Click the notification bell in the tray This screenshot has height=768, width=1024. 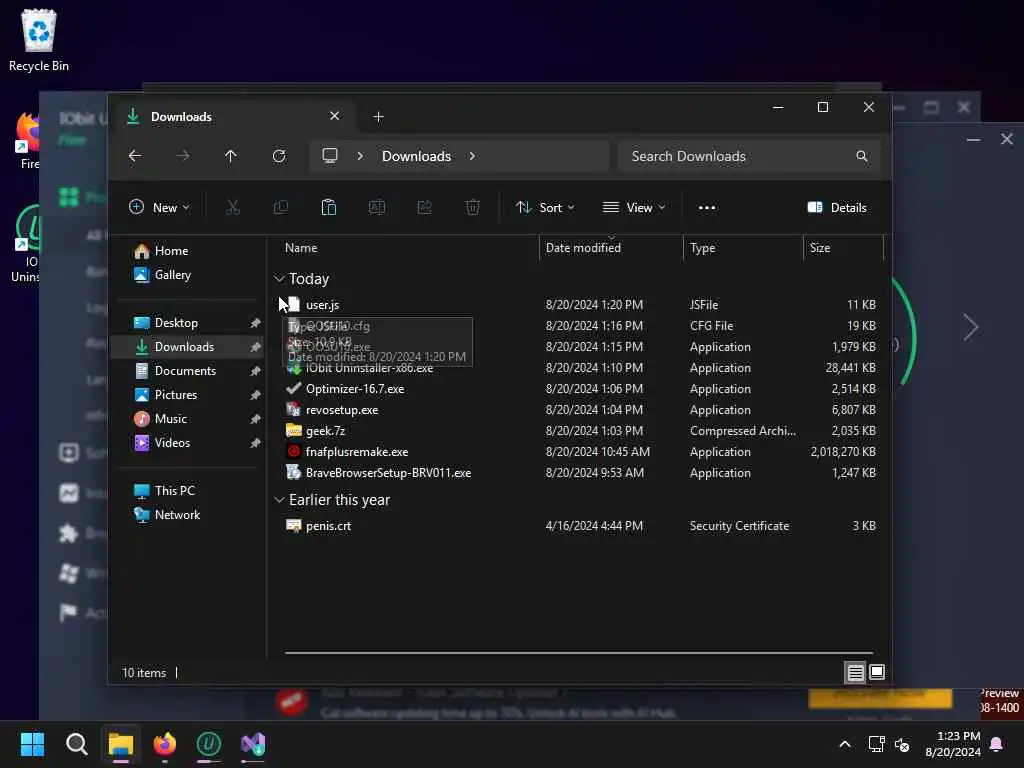click(x=997, y=744)
